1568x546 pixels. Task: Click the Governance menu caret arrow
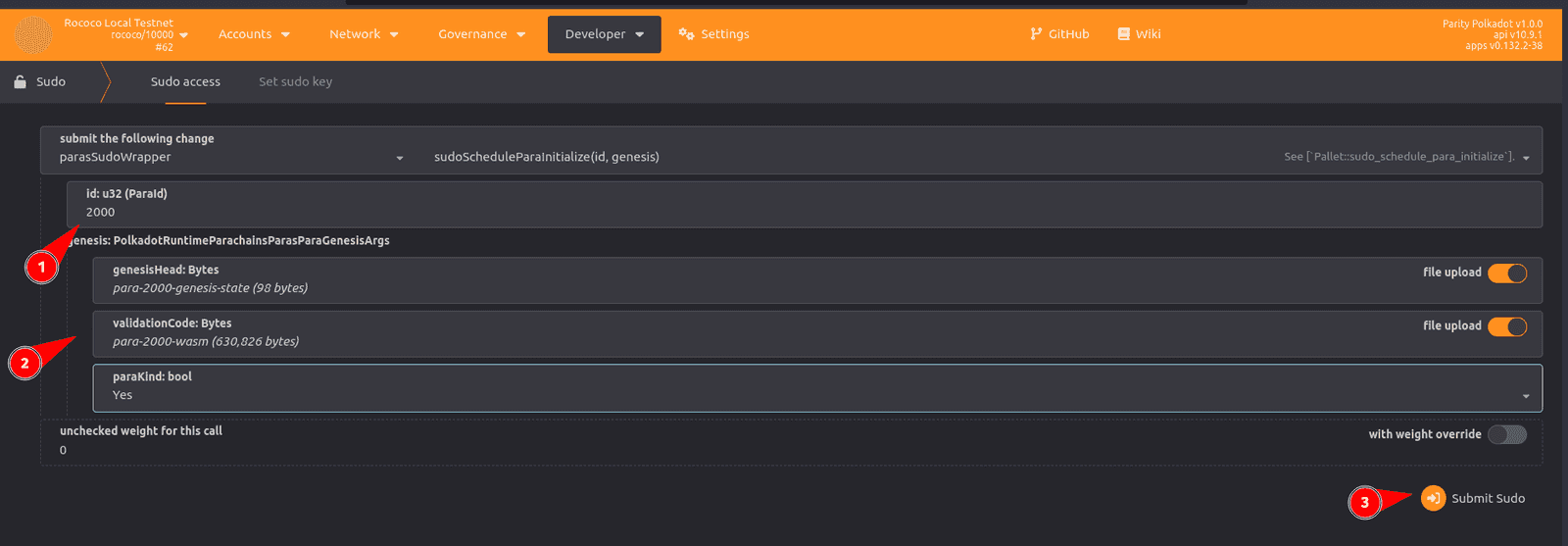point(520,34)
